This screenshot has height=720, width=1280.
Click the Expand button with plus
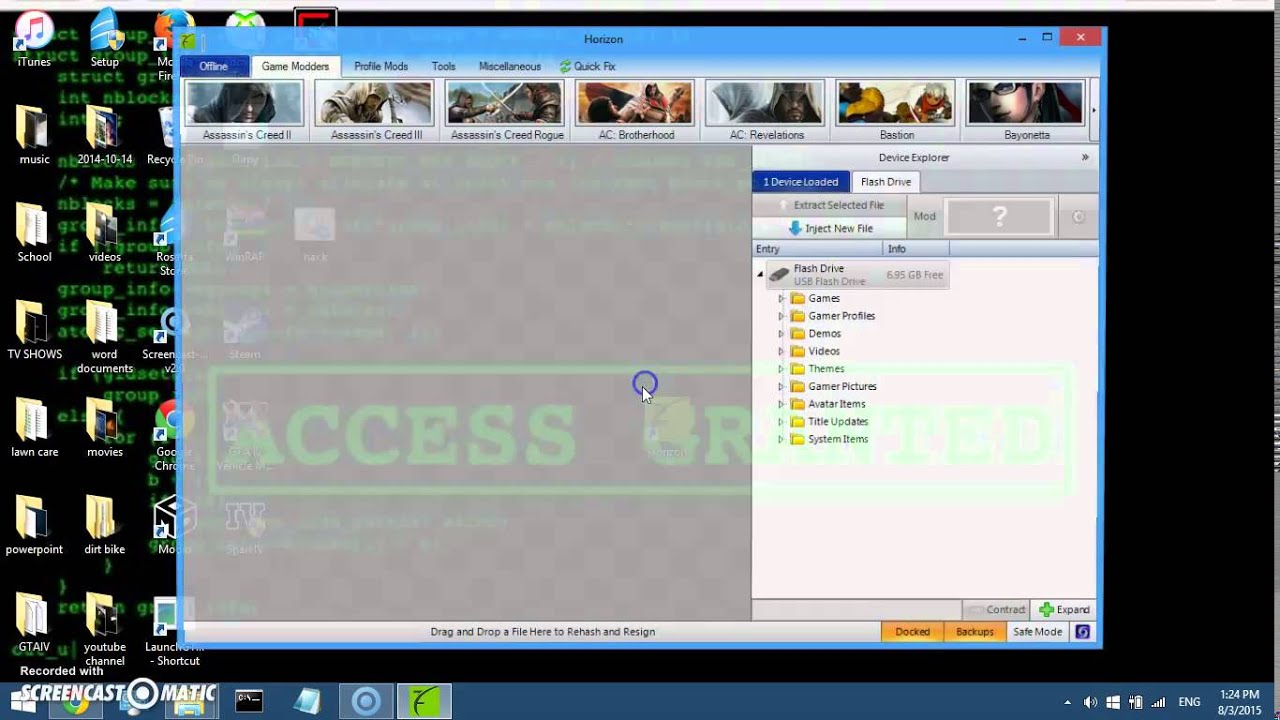coord(1064,610)
